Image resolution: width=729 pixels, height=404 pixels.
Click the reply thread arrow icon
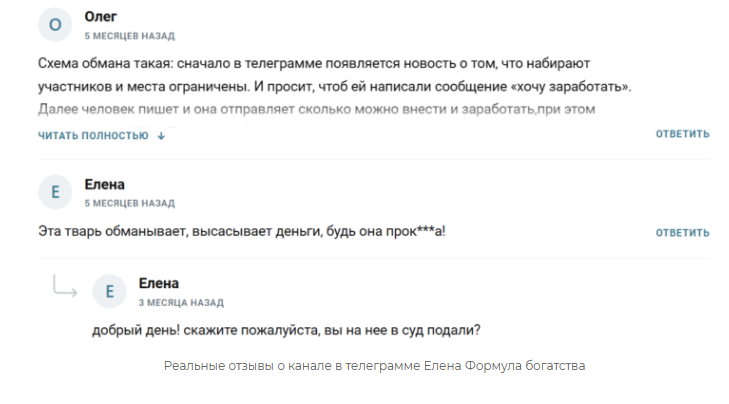click(65, 289)
